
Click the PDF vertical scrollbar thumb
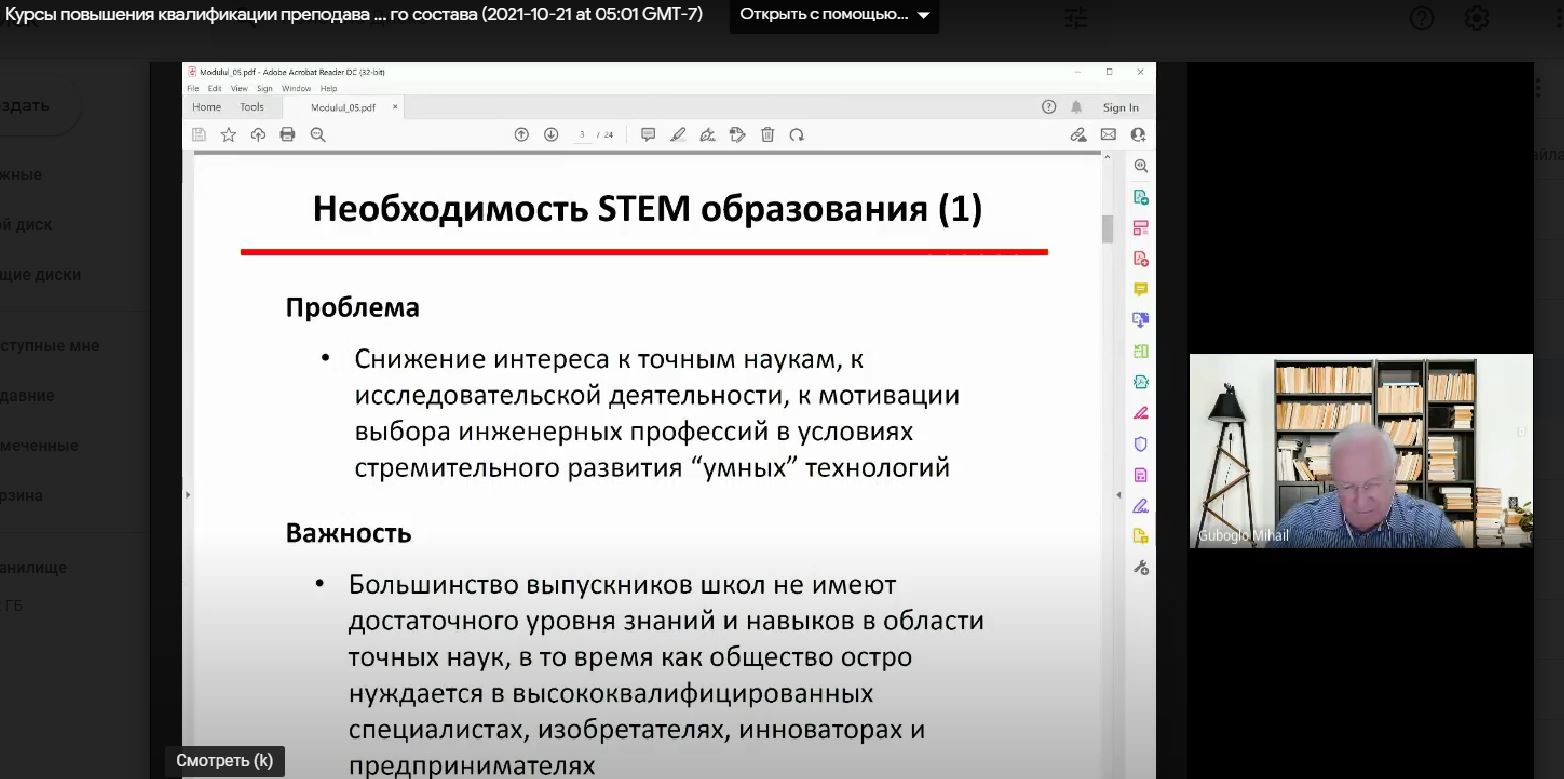tap(1108, 228)
